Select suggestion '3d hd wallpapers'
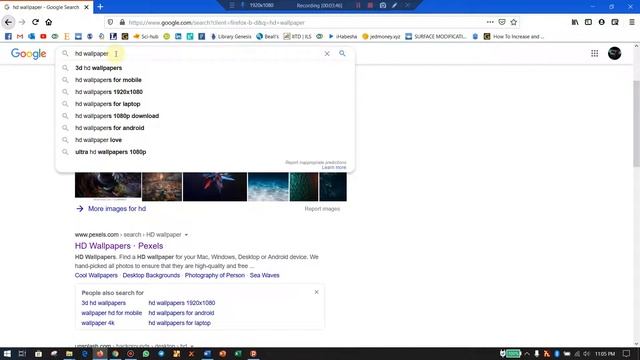This screenshot has height=360, width=640. coord(205,68)
